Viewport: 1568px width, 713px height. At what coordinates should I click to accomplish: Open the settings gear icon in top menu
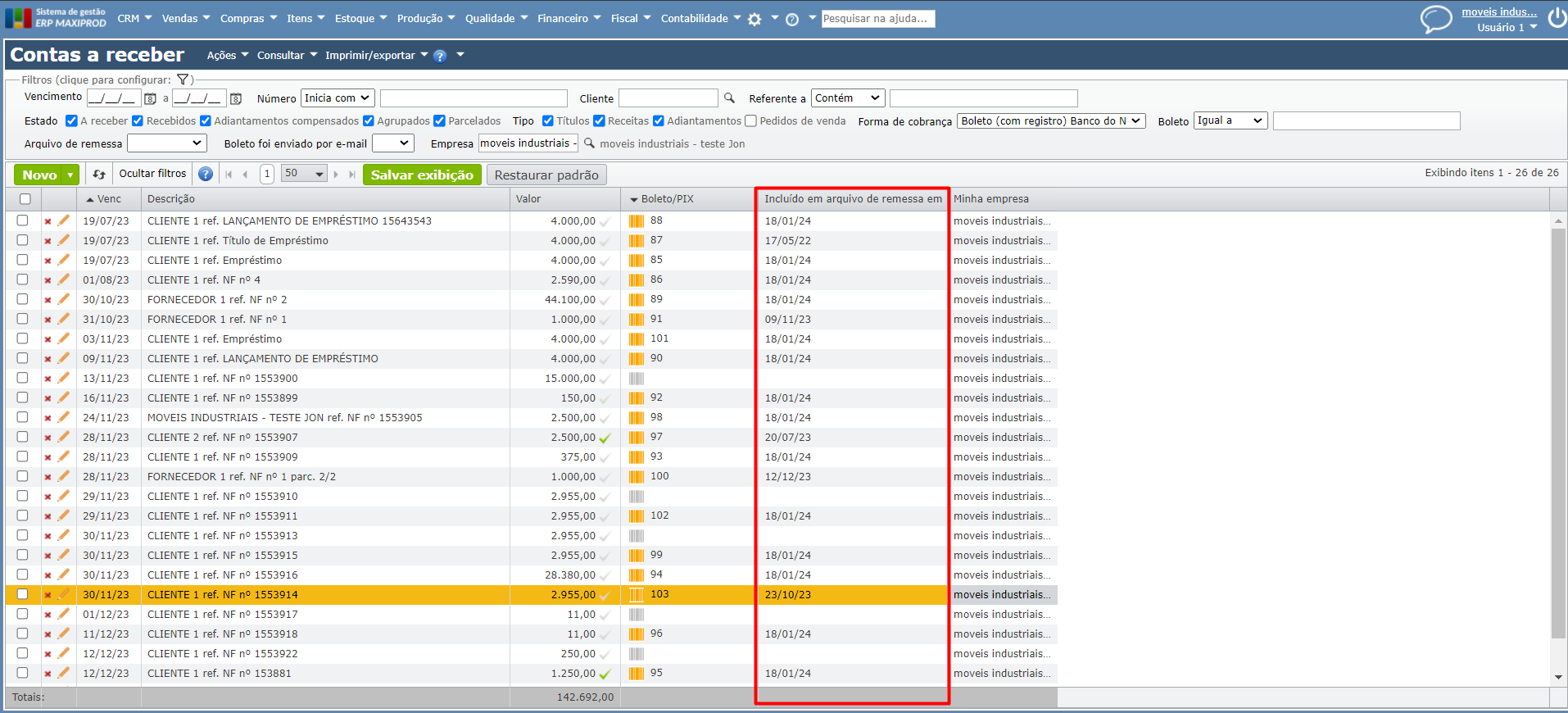coord(755,19)
